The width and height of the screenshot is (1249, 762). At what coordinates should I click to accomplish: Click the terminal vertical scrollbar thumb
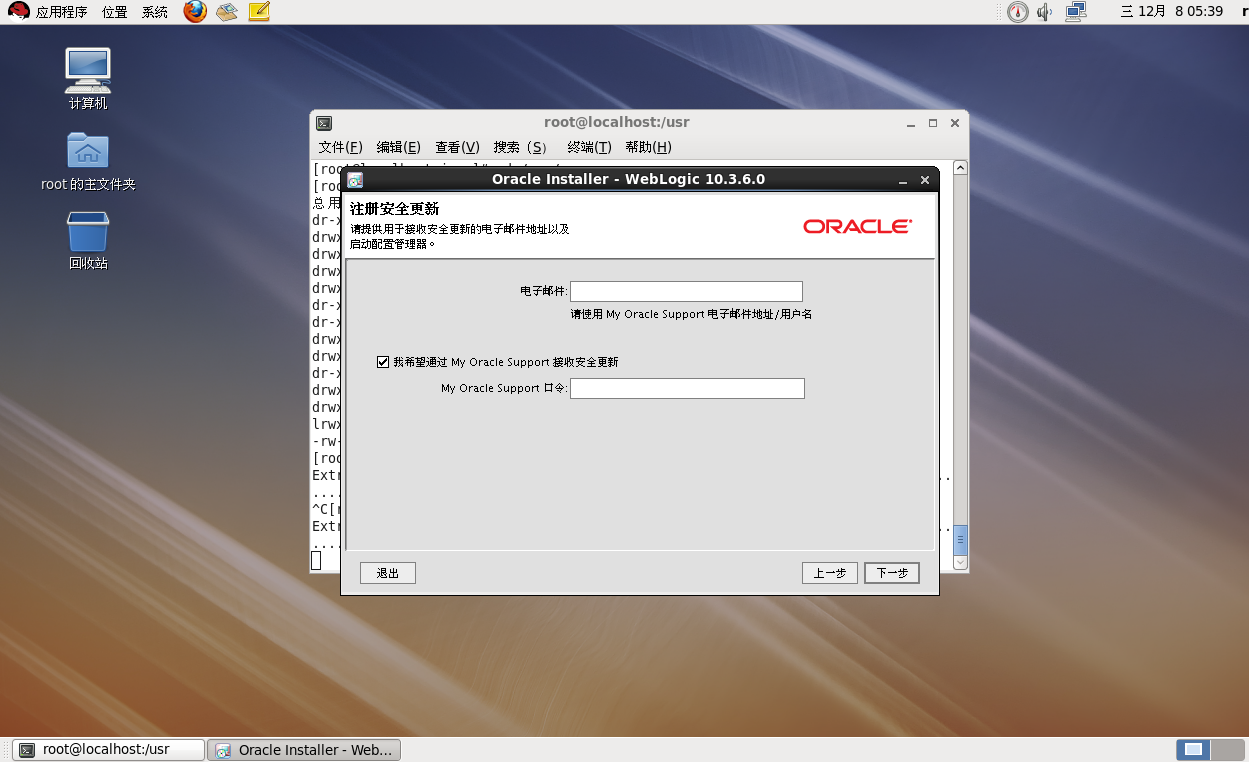click(960, 540)
